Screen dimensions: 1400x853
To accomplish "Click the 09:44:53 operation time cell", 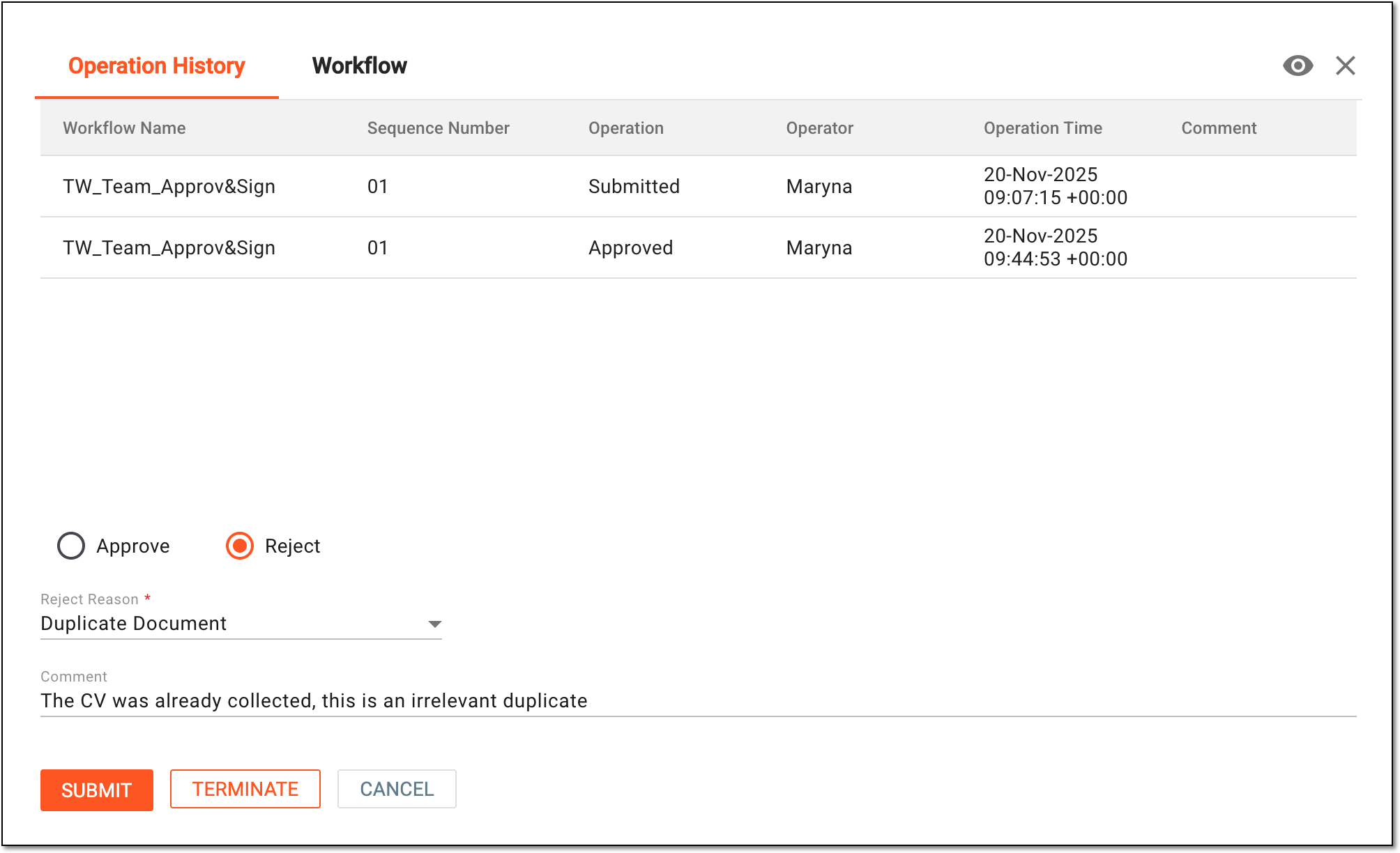I will 1056,247.
